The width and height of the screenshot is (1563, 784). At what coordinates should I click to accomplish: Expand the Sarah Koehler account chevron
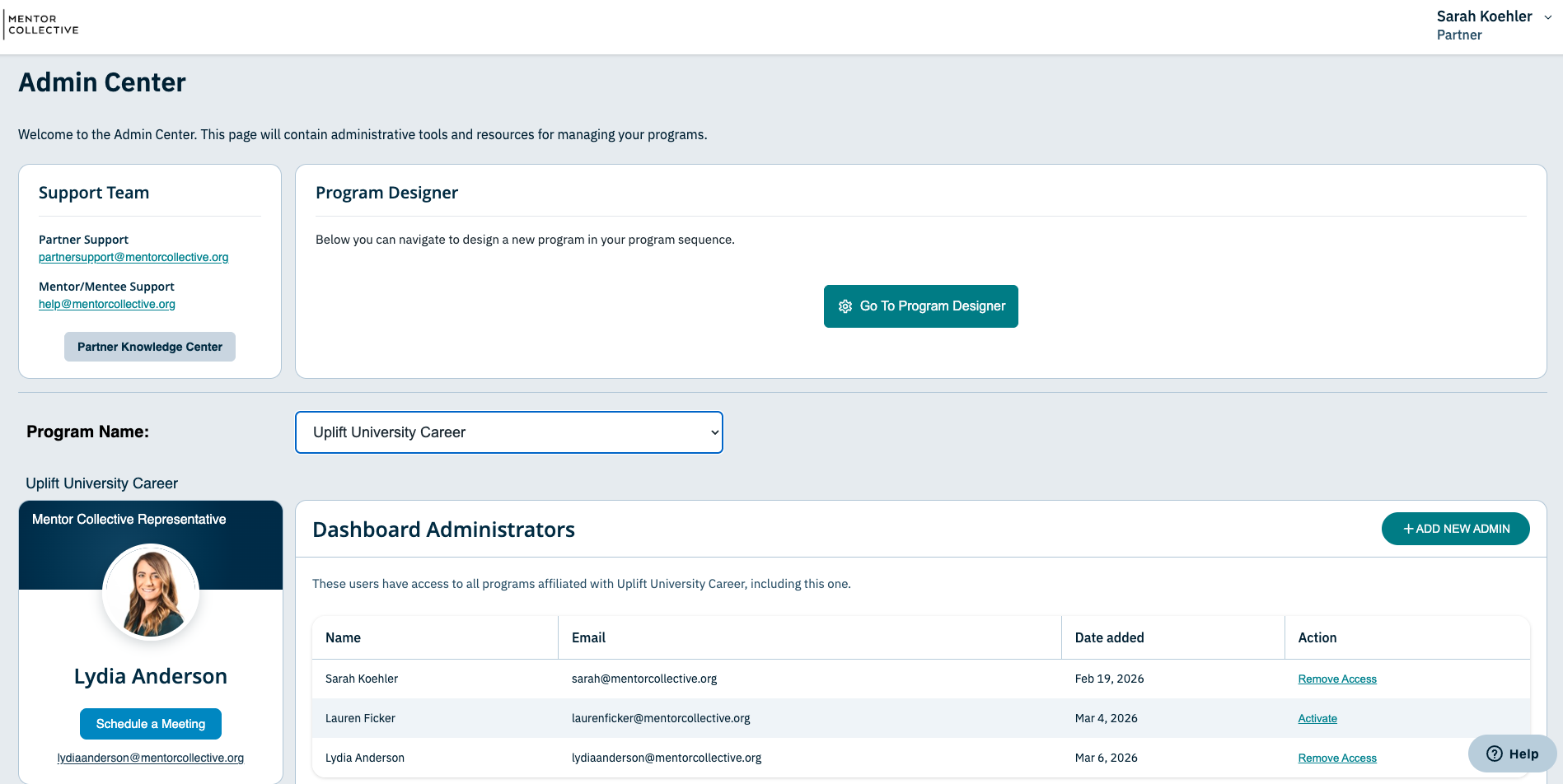point(1548,17)
